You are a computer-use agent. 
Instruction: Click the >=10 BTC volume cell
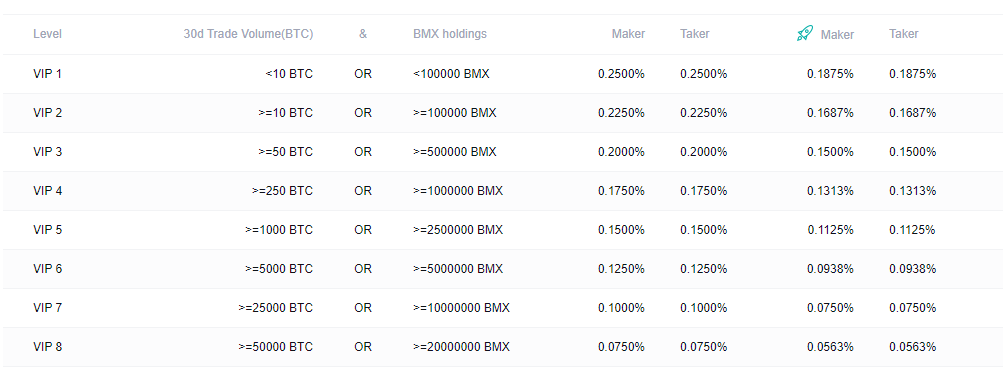click(286, 113)
